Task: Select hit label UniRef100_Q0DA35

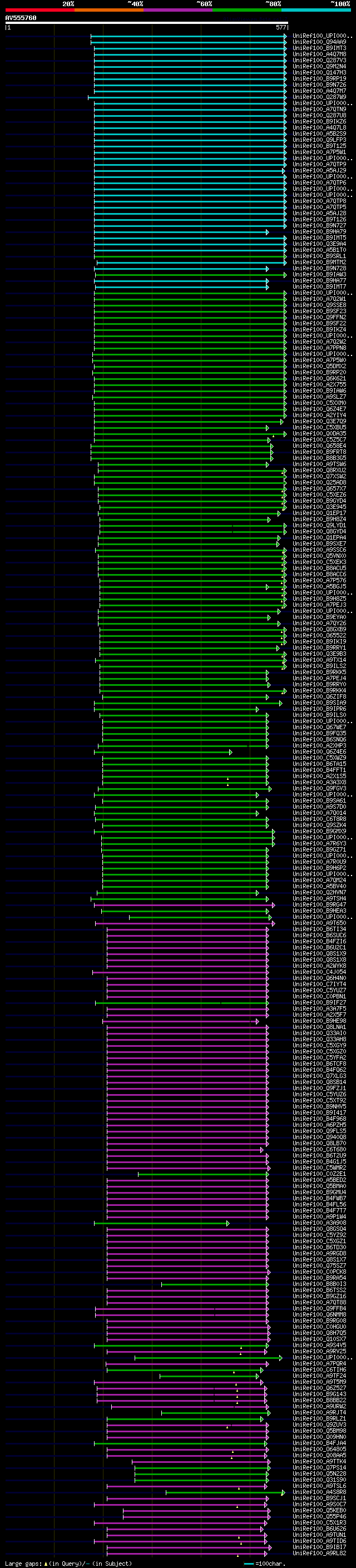Action: pos(319,433)
